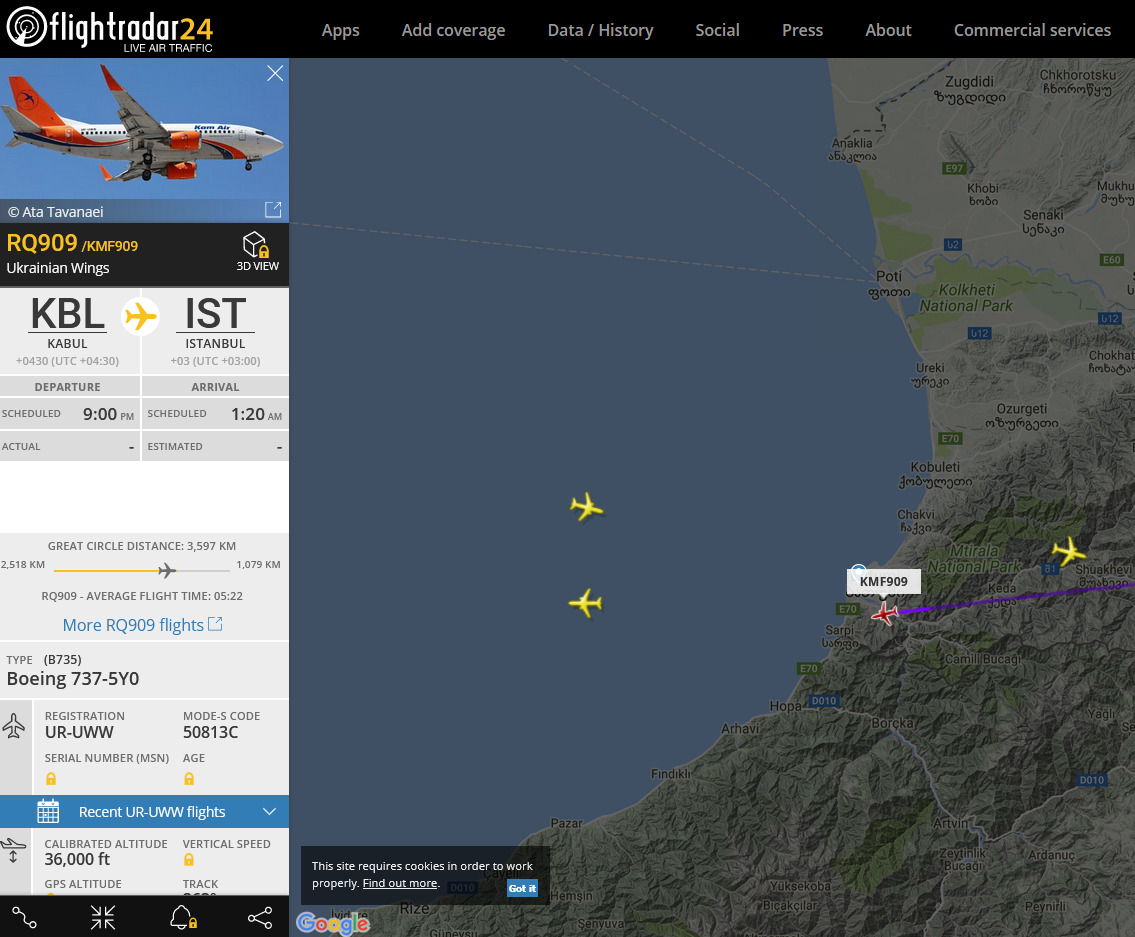Click the upper yellow plane over the sea
The image size is (1135, 937).
pyautogui.click(x=586, y=507)
